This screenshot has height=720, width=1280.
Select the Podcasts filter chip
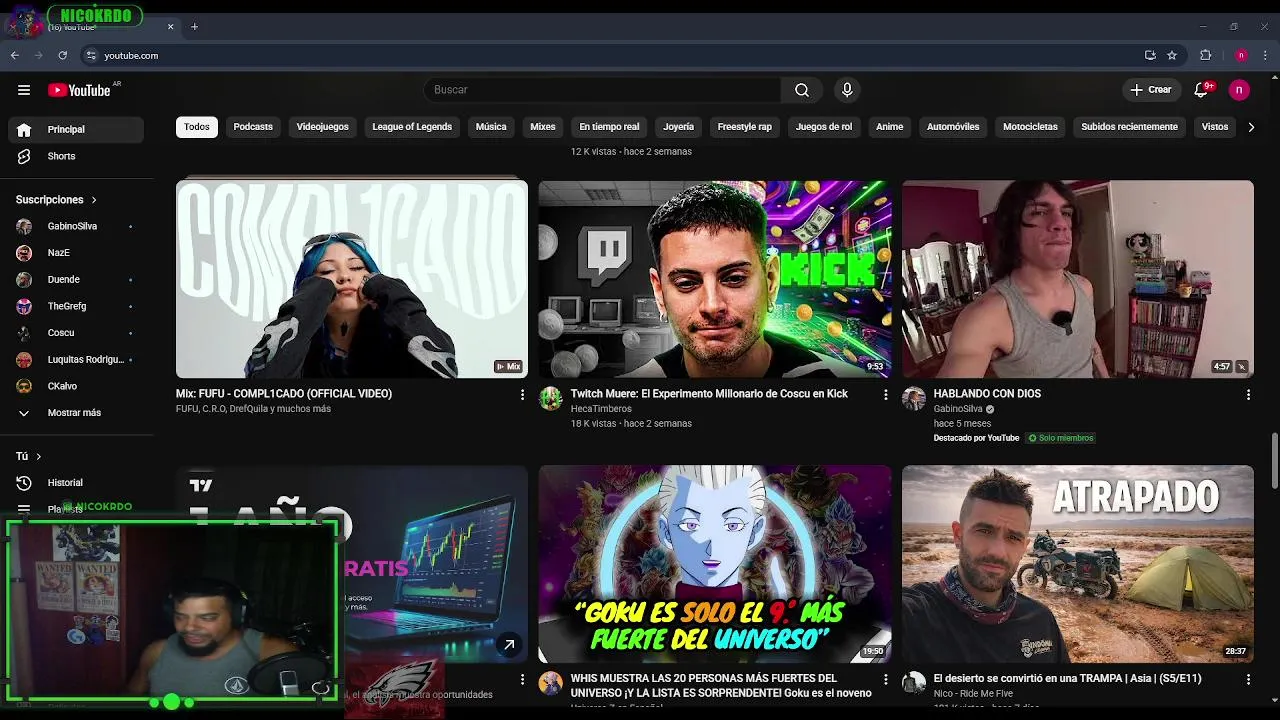(x=253, y=127)
